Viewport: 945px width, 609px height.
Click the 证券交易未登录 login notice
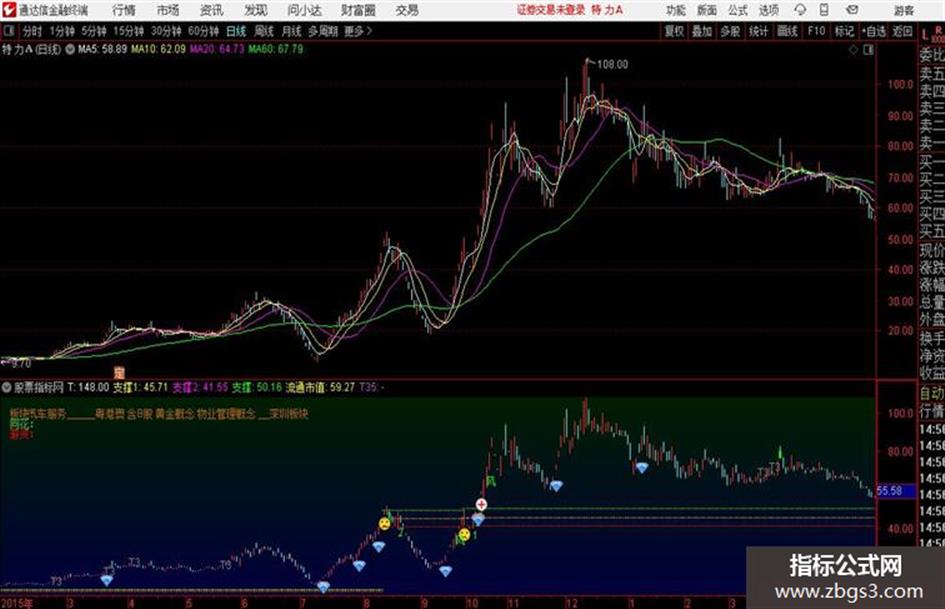point(551,10)
